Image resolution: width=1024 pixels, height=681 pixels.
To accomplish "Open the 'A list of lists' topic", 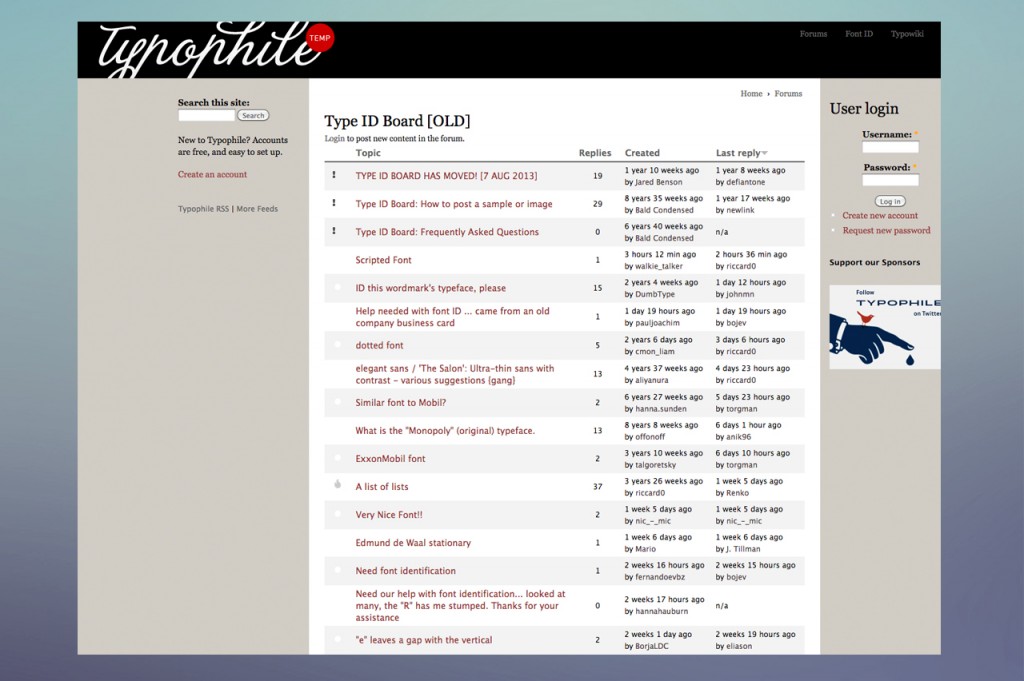I will (381, 487).
